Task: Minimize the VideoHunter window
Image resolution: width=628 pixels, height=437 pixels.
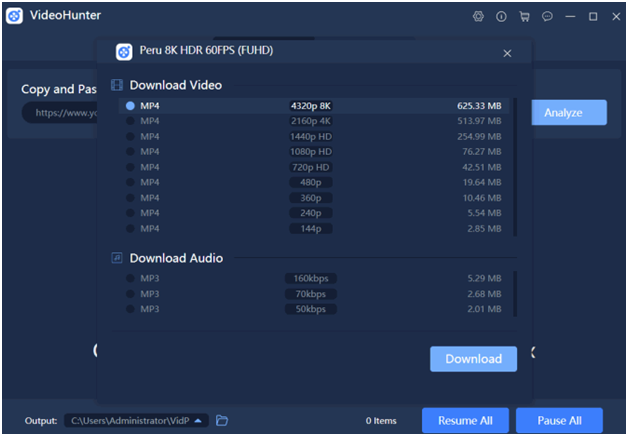Action: pos(570,16)
